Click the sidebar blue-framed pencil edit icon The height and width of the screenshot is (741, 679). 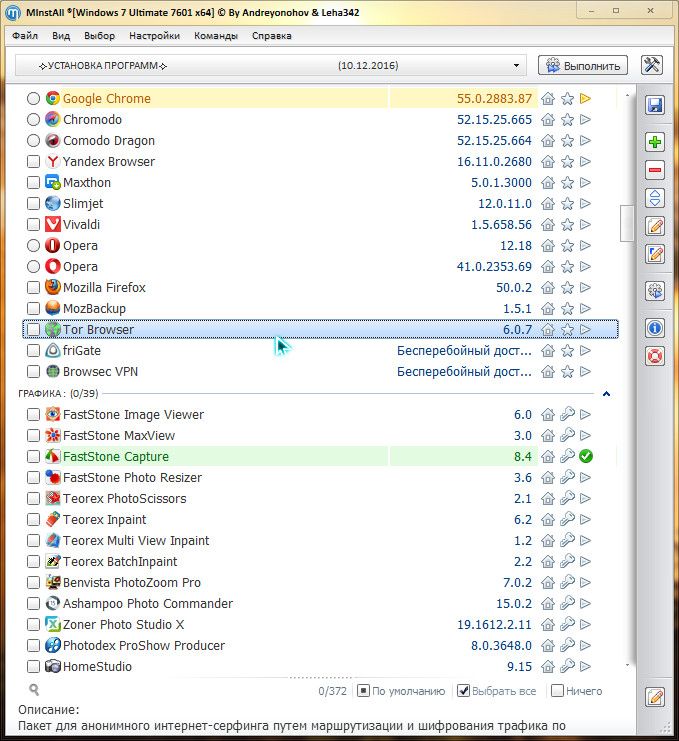(655, 254)
